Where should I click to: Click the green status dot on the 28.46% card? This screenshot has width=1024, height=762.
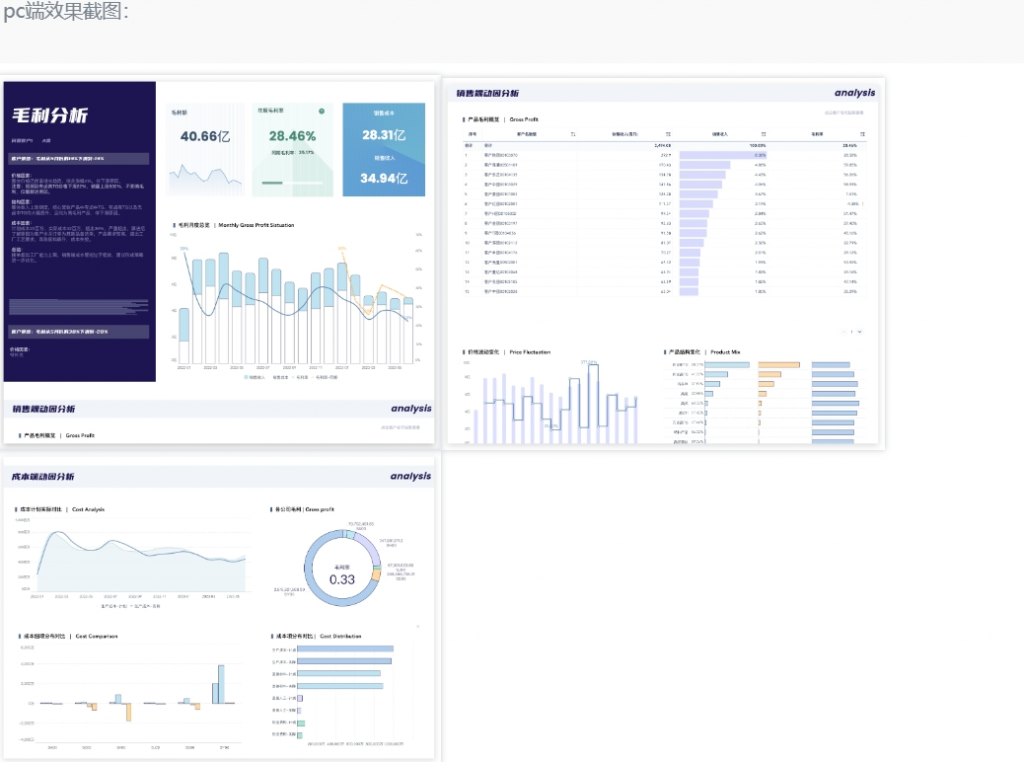click(321, 111)
